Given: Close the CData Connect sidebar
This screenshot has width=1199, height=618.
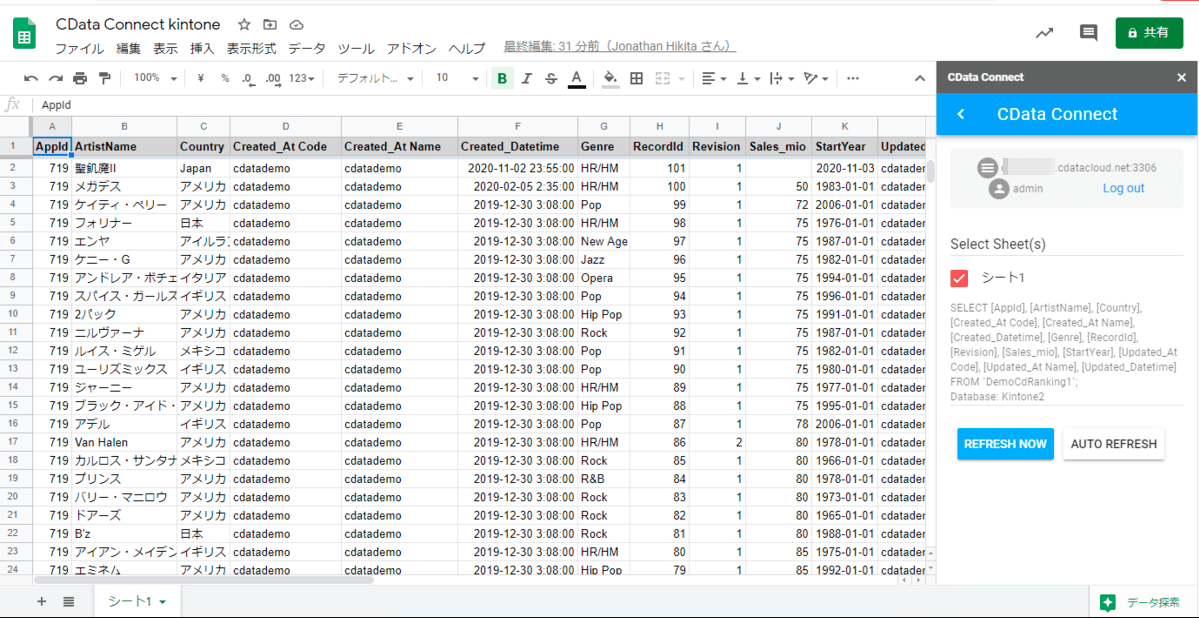Looking at the screenshot, I should pyautogui.click(x=1181, y=77).
